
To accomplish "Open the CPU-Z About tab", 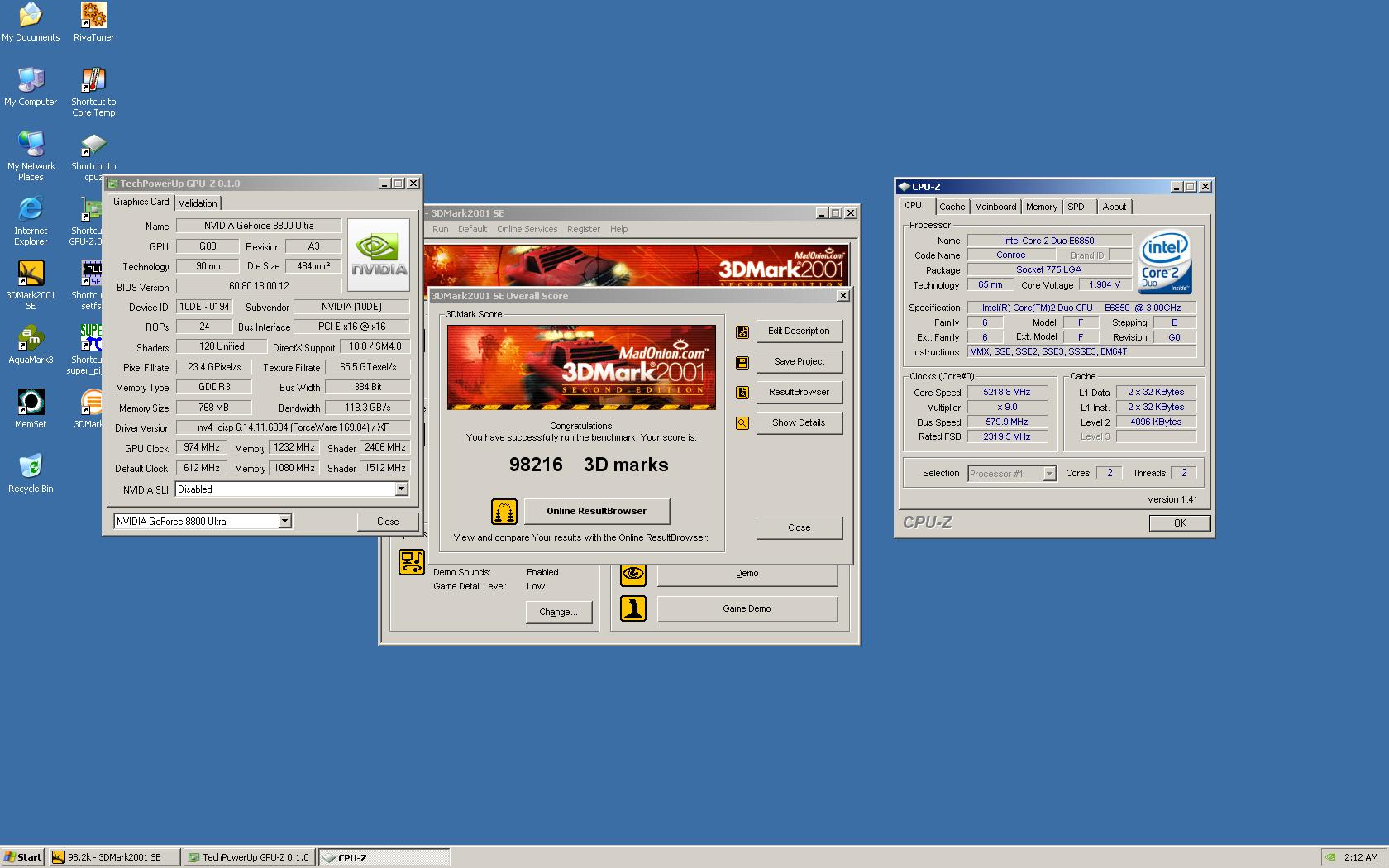I will (1115, 207).
